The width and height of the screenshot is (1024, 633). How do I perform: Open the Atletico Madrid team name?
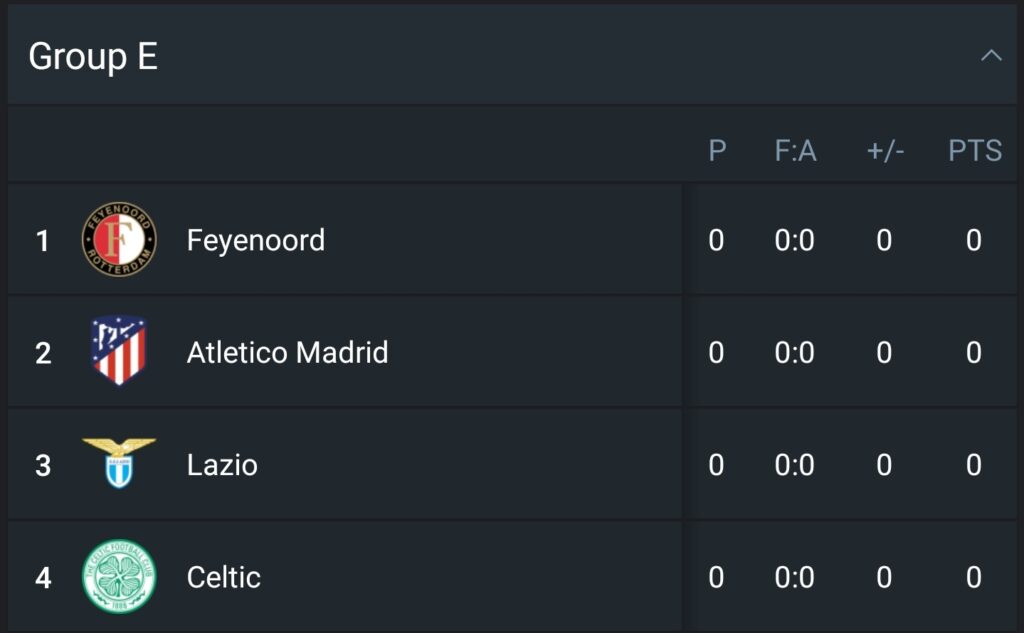click(x=287, y=352)
